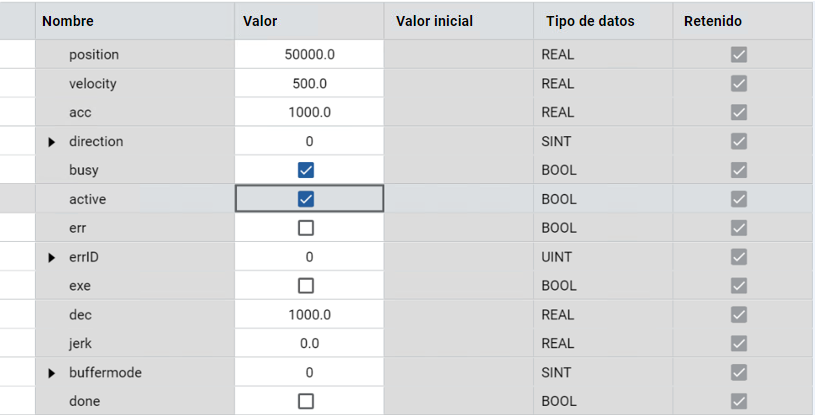Select the acc value 1000.0 cell
Viewport: 815px width, 417px height.
(x=309, y=112)
